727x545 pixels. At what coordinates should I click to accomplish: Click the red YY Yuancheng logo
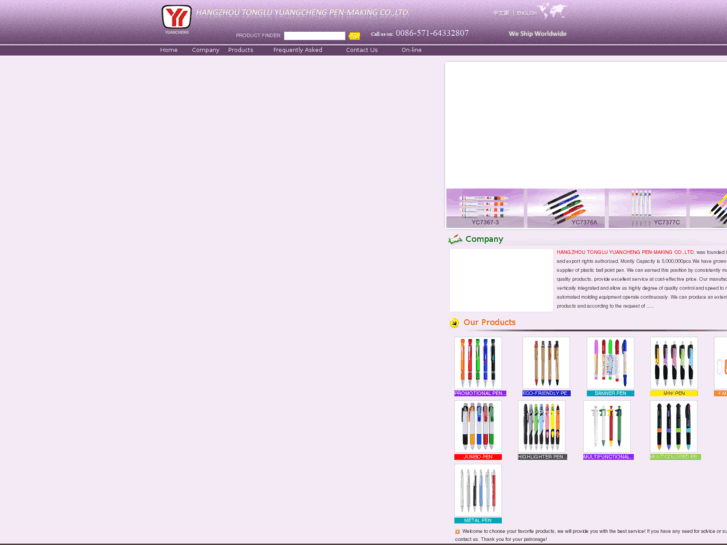coord(176,17)
